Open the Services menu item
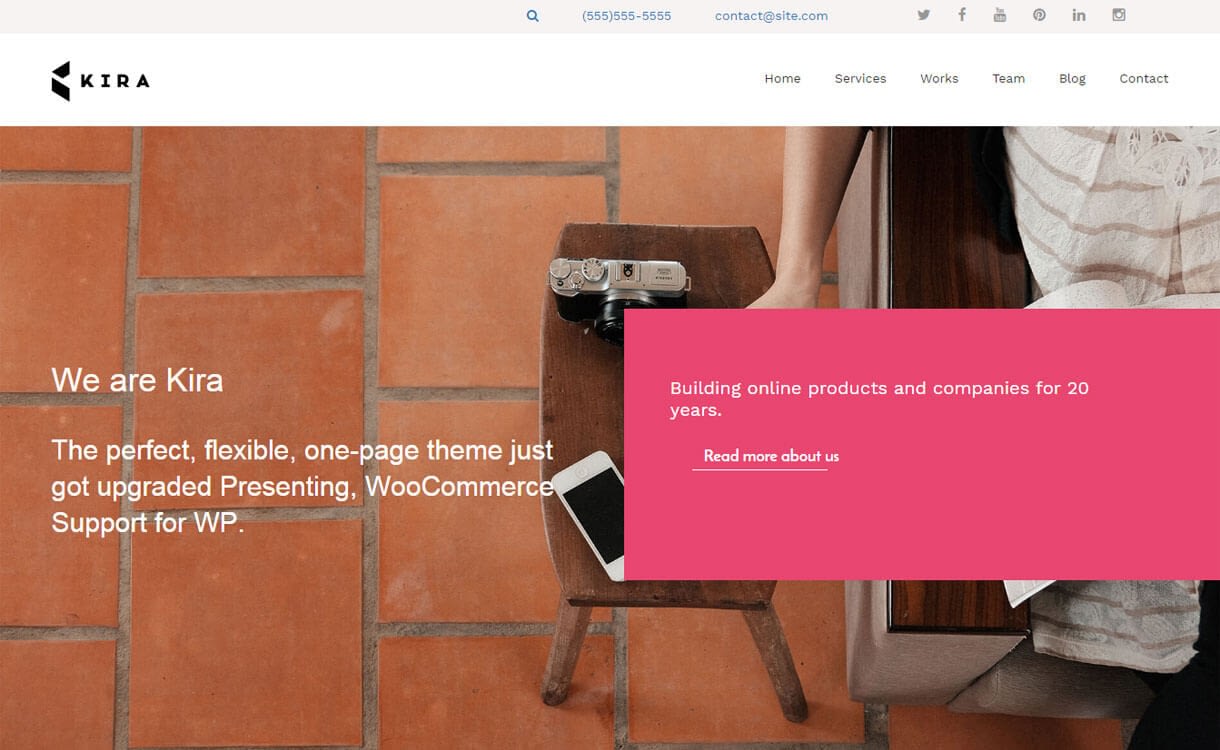 [x=861, y=79]
